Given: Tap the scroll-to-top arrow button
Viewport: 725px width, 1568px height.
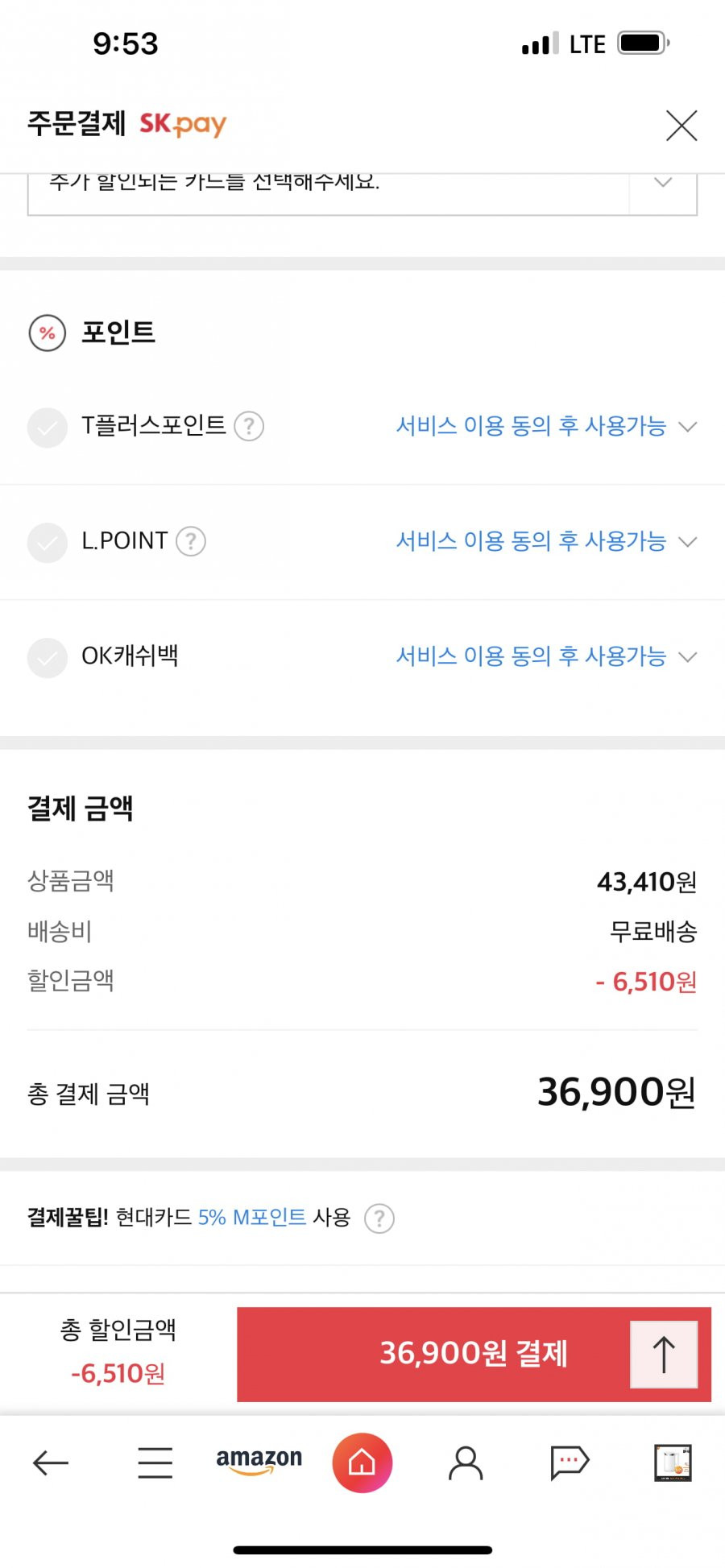Looking at the screenshot, I should 664,1354.
